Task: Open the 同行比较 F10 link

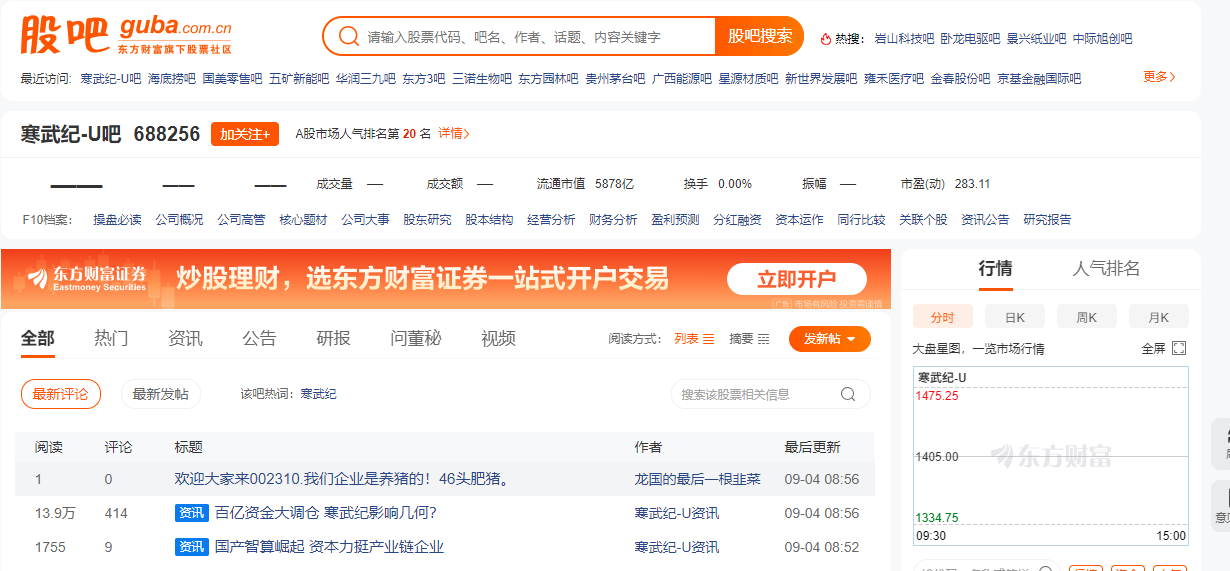Action: click(861, 219)
